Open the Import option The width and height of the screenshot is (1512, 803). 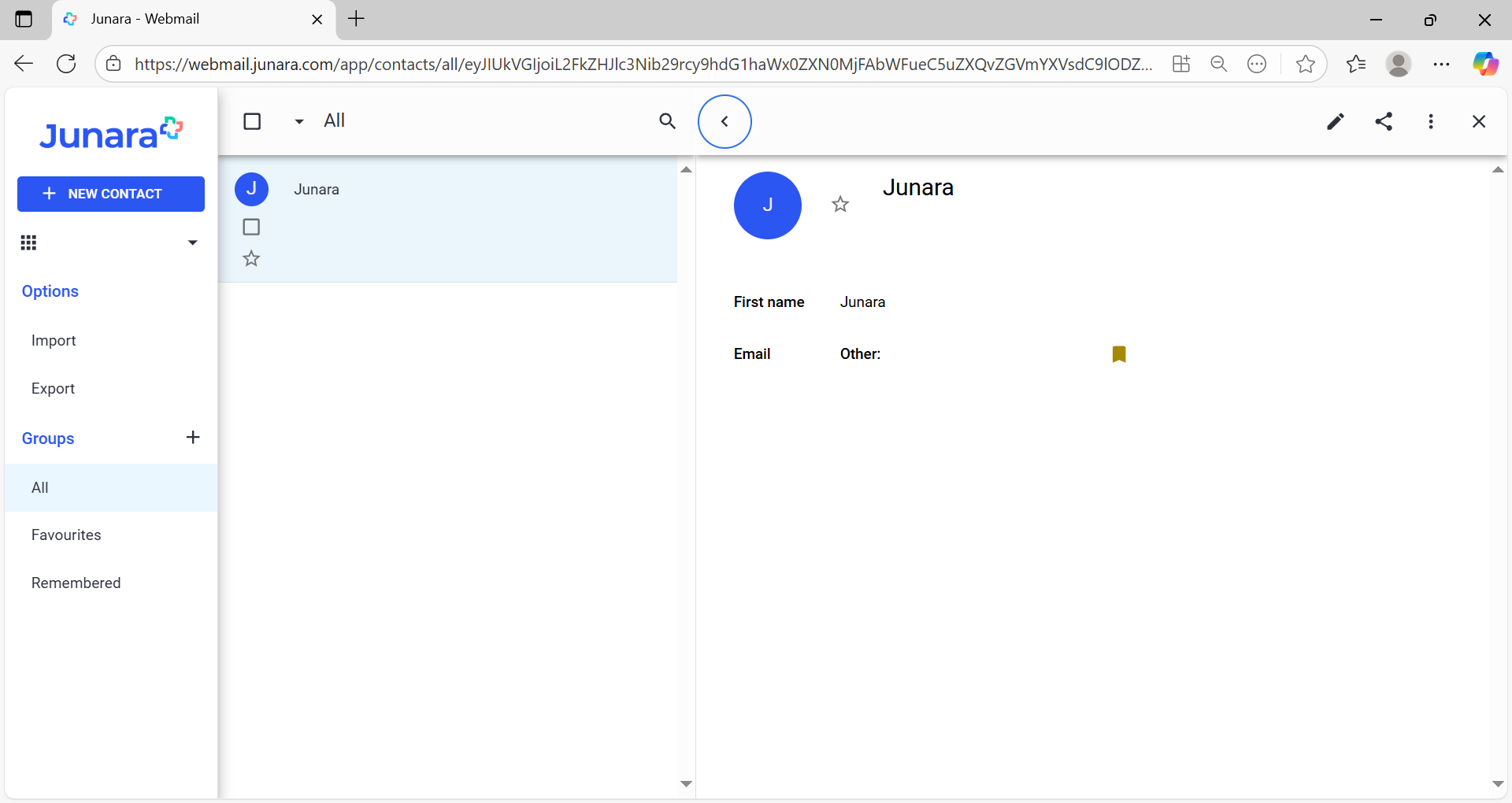(54, 341)
